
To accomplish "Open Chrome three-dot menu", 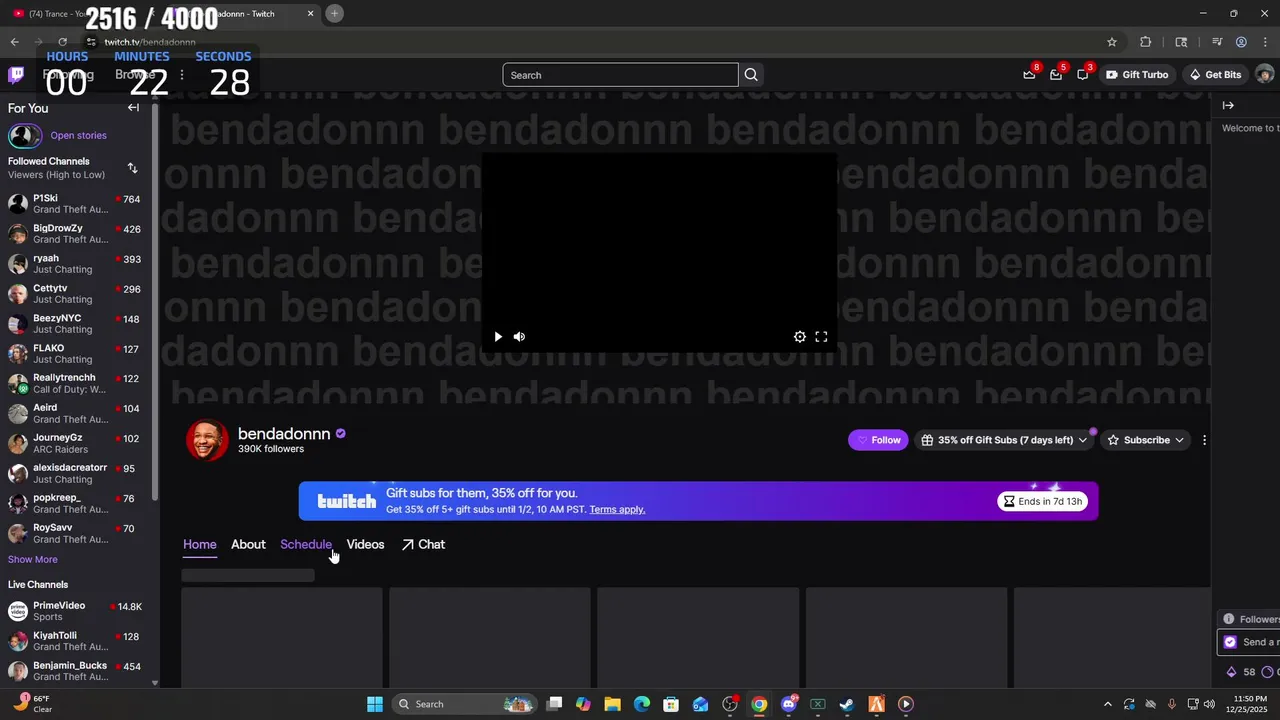I will pos(1264,42).
